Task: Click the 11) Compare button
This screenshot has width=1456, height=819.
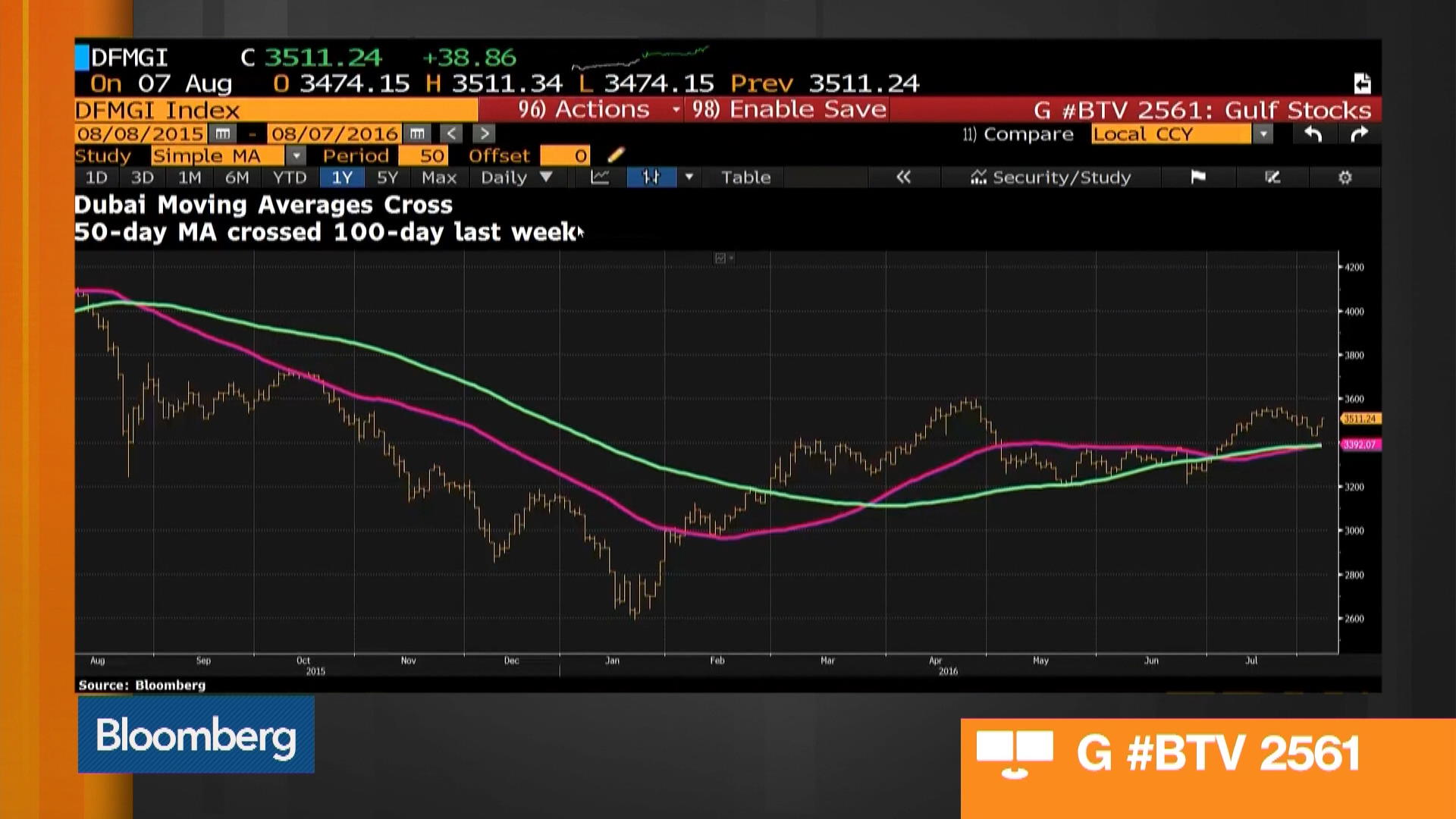Action: (1018, 134)
